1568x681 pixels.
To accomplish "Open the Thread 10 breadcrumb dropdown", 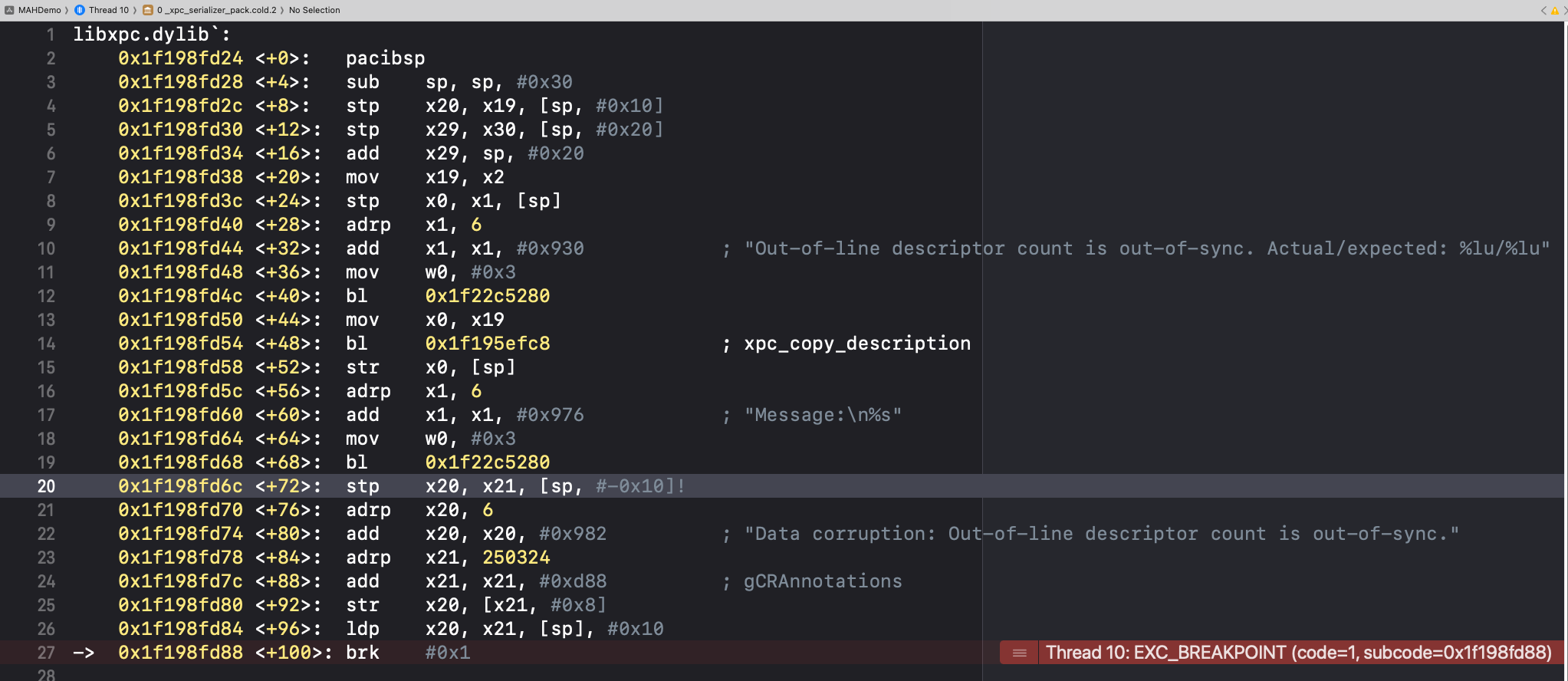I will click(x=109, y=10).
